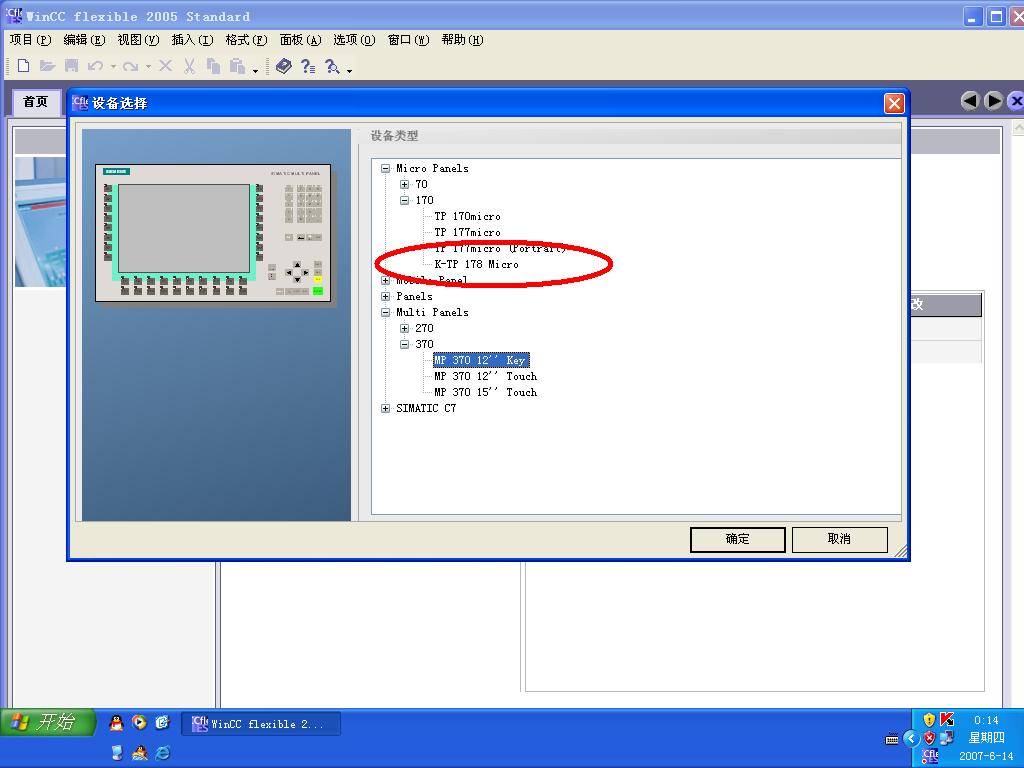Collapse the Multi Panels tree node
Viewport: 1024px width, 768px height.
click(x=385, y=312)
